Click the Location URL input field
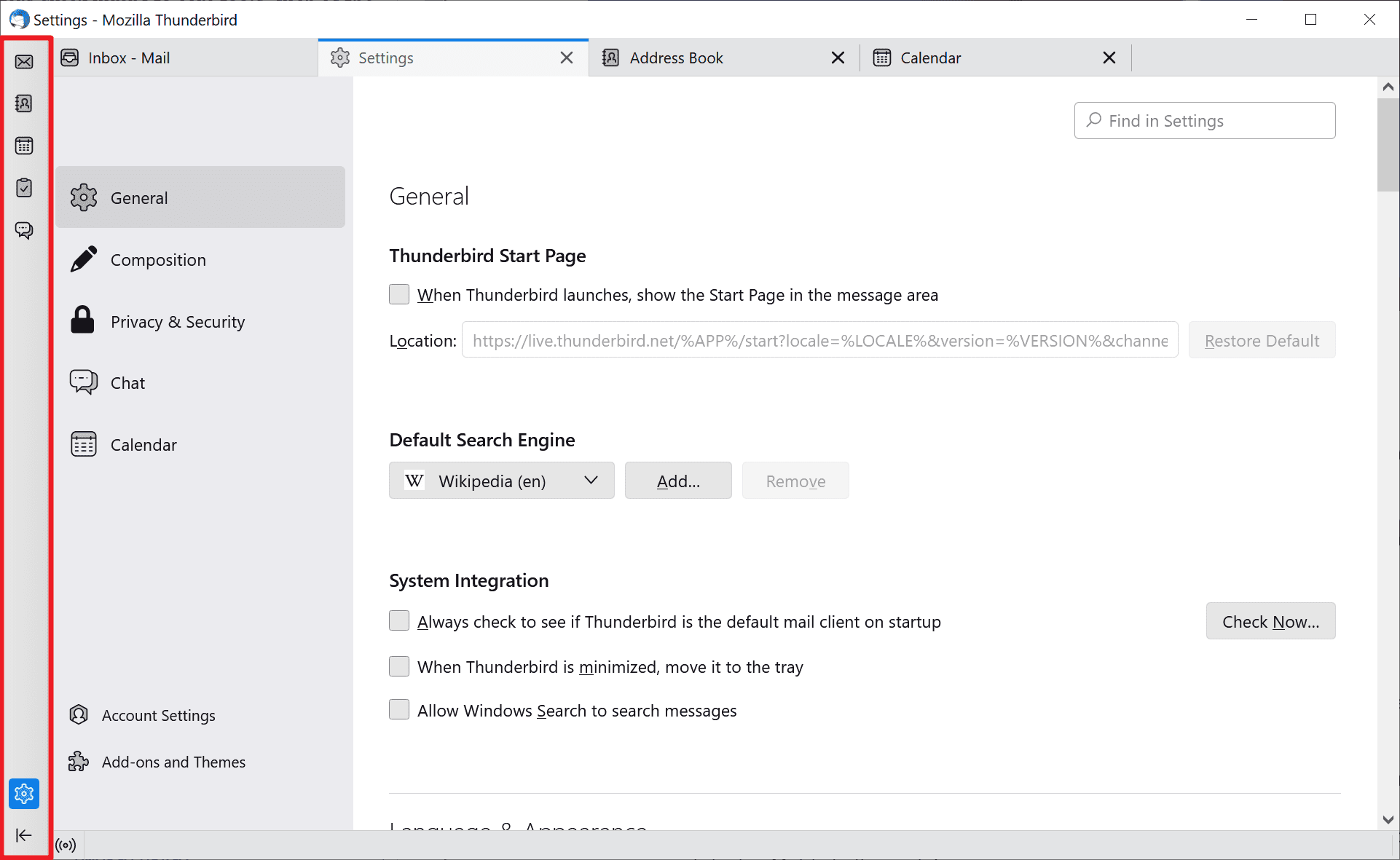 click(819, 340)
